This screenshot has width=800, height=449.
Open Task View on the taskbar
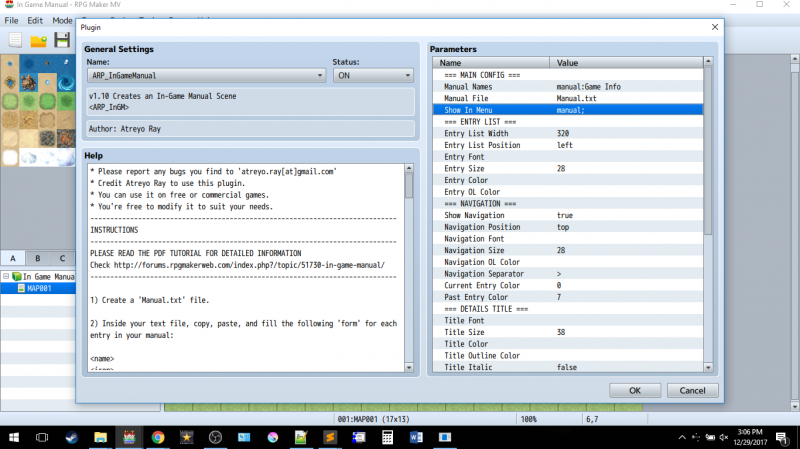[42, 437]
